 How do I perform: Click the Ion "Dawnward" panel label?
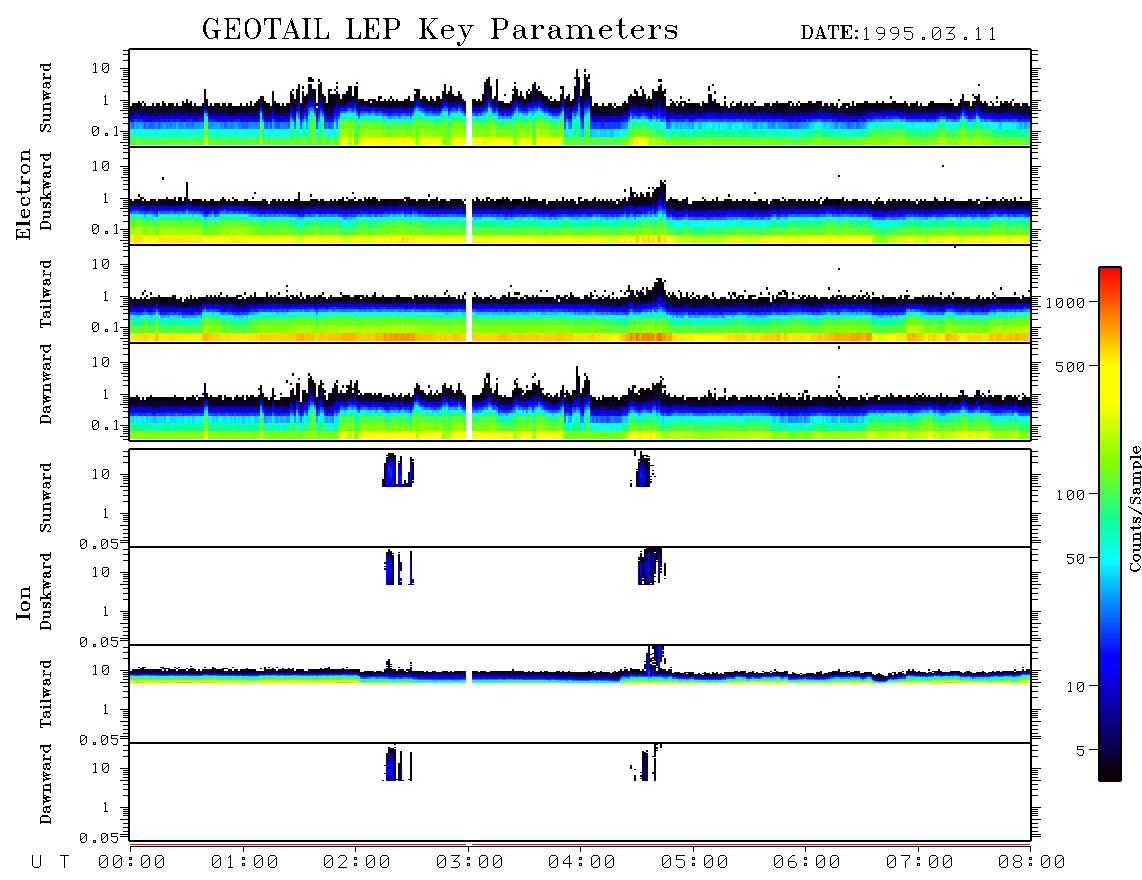pos(46,784)
